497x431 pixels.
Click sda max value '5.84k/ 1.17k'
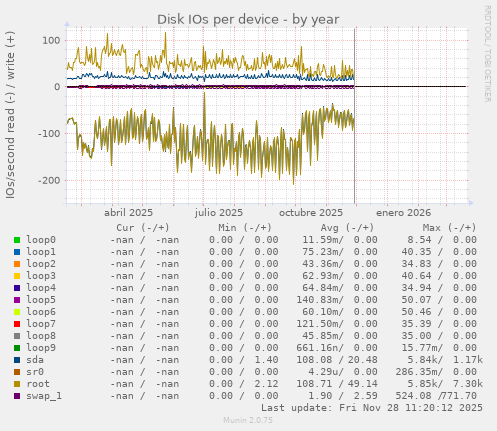coord(445,360)
